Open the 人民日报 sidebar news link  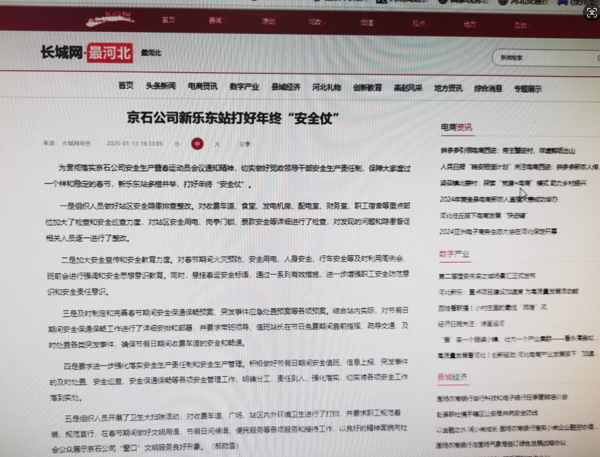519,167
